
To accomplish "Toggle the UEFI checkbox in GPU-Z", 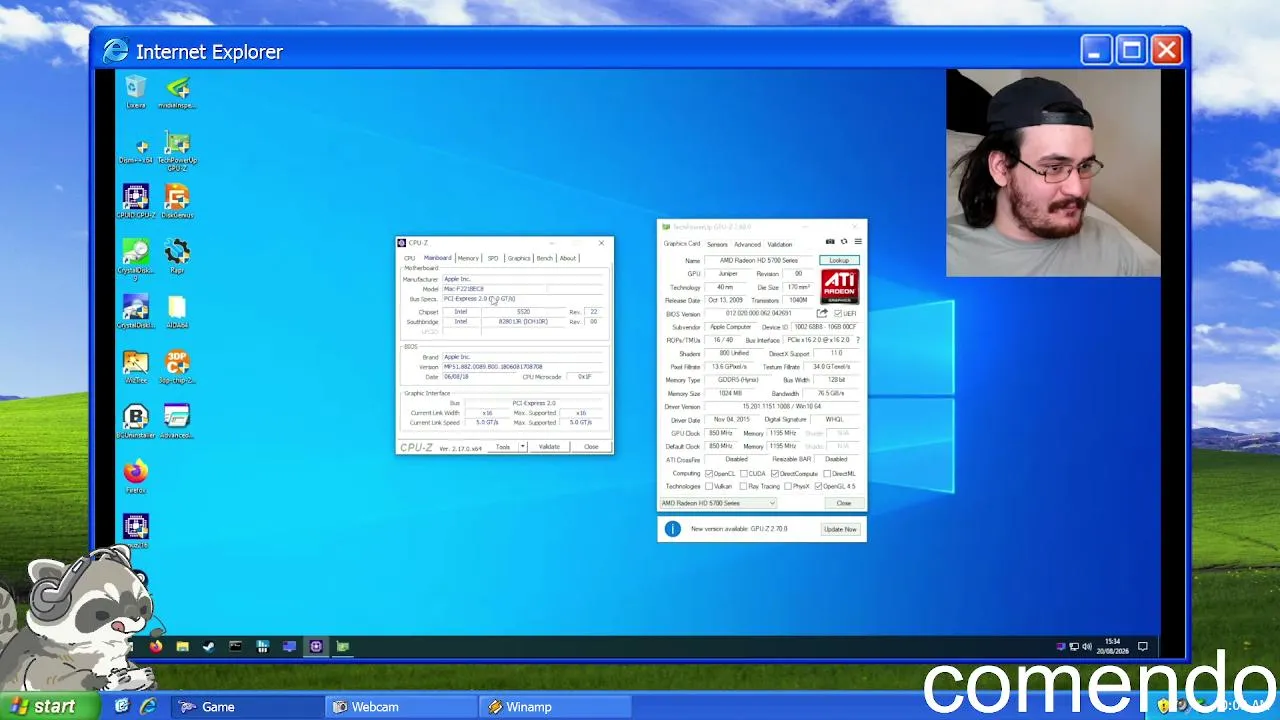I will pyautogui.click(x=838, y=313).
